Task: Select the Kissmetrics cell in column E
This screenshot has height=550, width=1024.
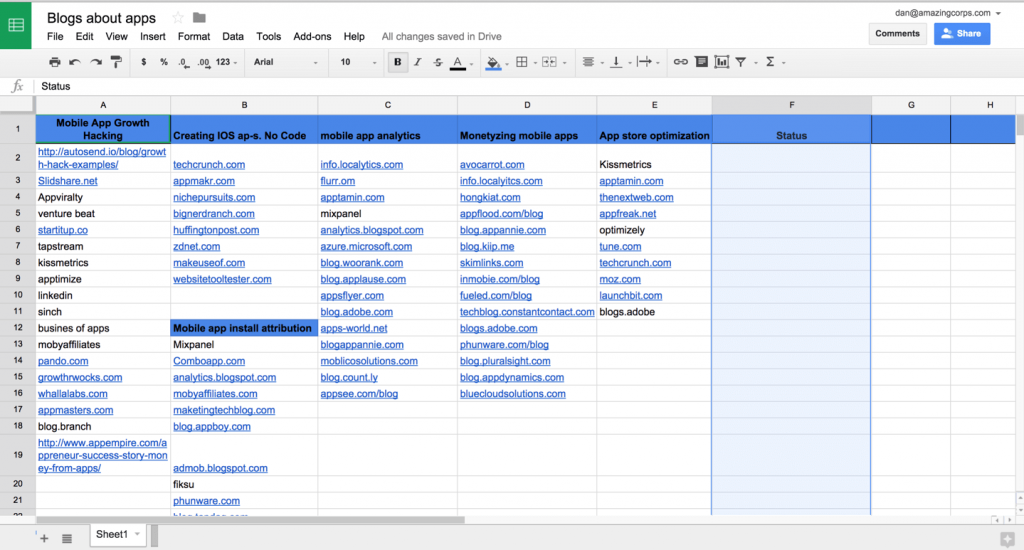Action: click(x=654, y=158)
